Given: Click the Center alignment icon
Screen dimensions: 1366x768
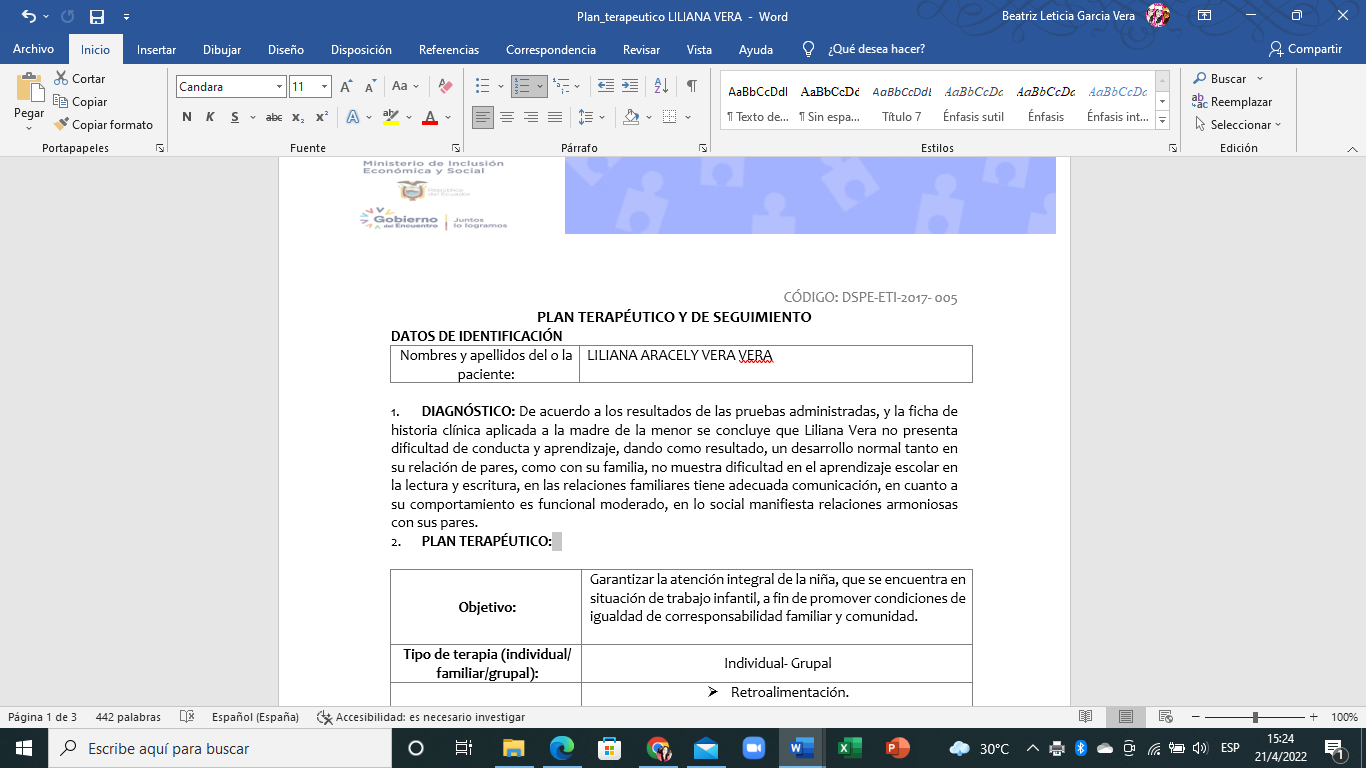Looking at the screenshot, I should (507, 117).
